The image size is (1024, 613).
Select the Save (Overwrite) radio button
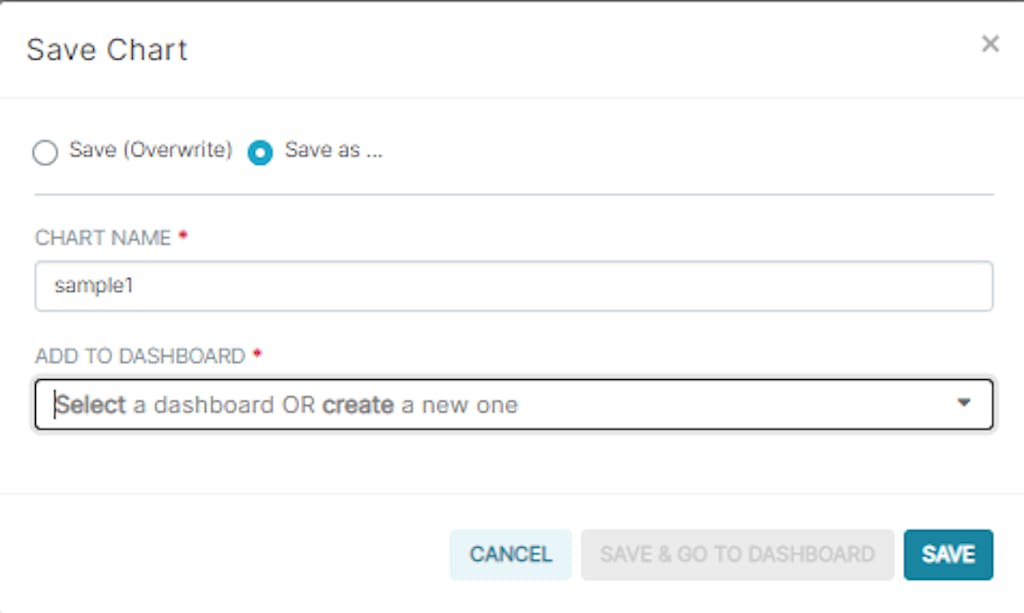tap(45, 153)
